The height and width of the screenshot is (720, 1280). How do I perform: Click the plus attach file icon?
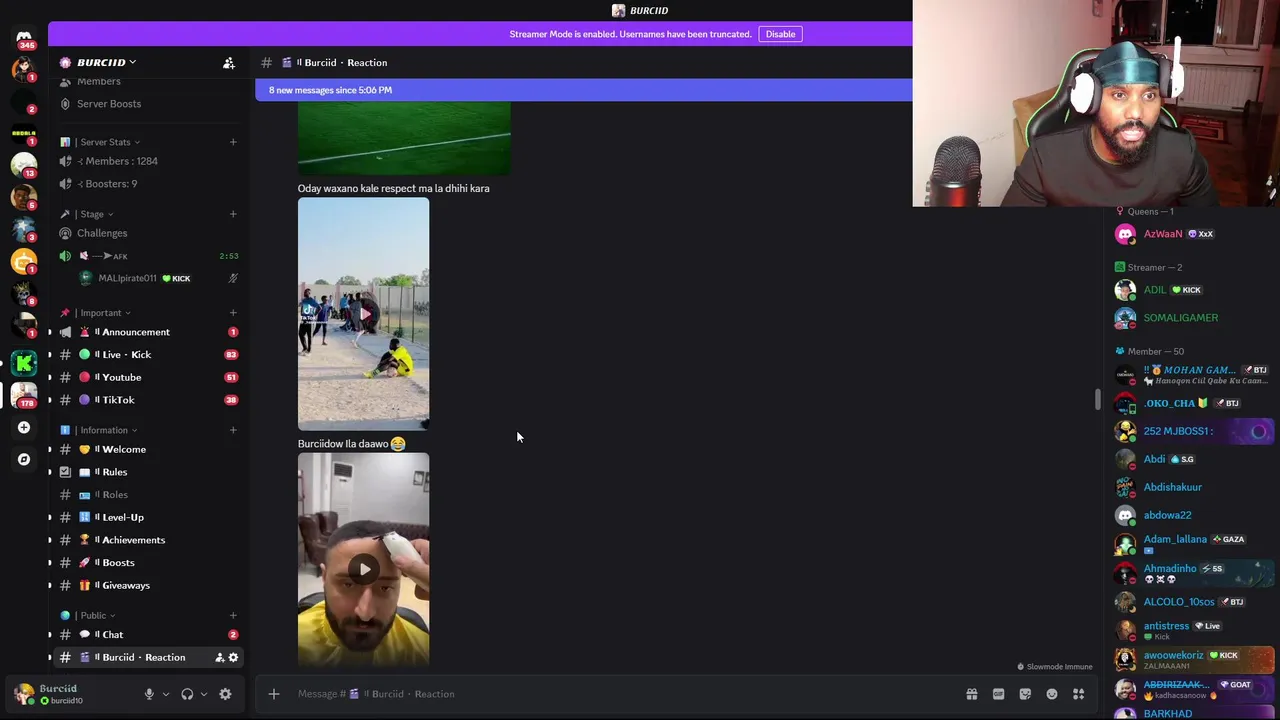(x=273, y=694)
